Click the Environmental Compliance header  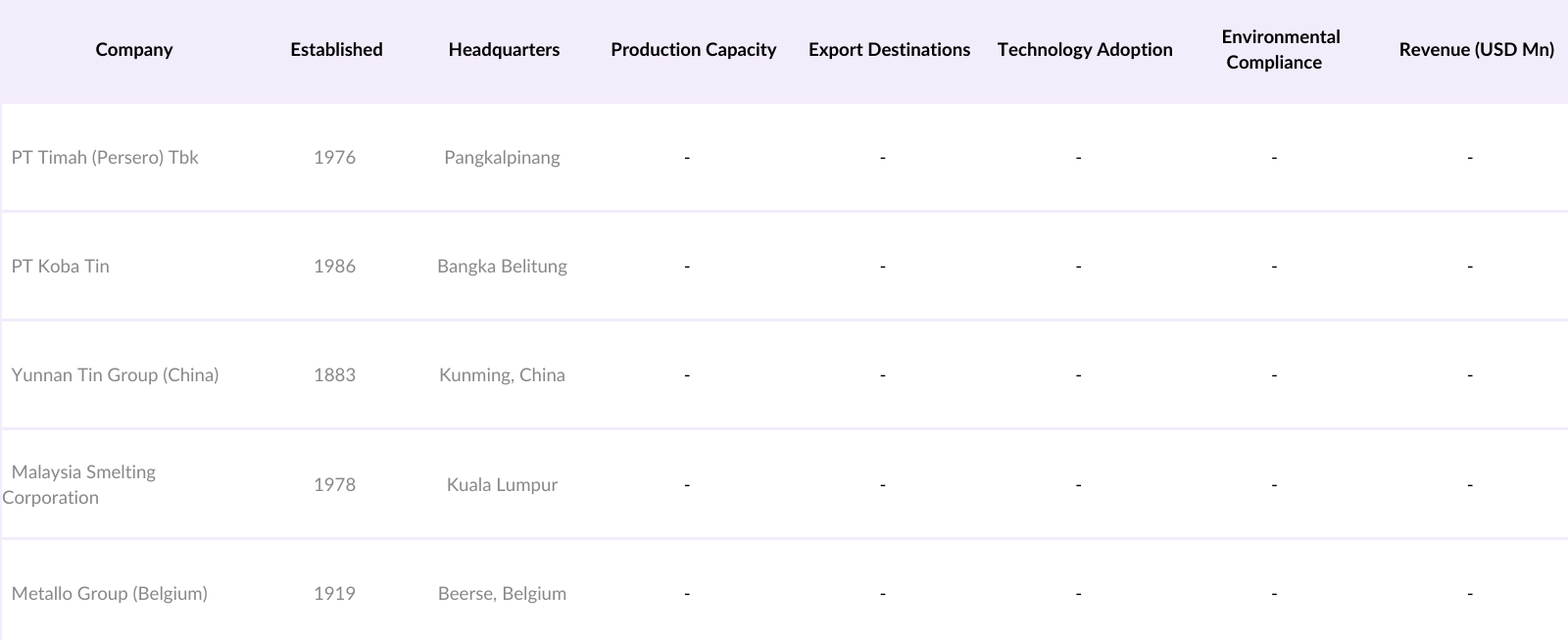coord(1280,50)
